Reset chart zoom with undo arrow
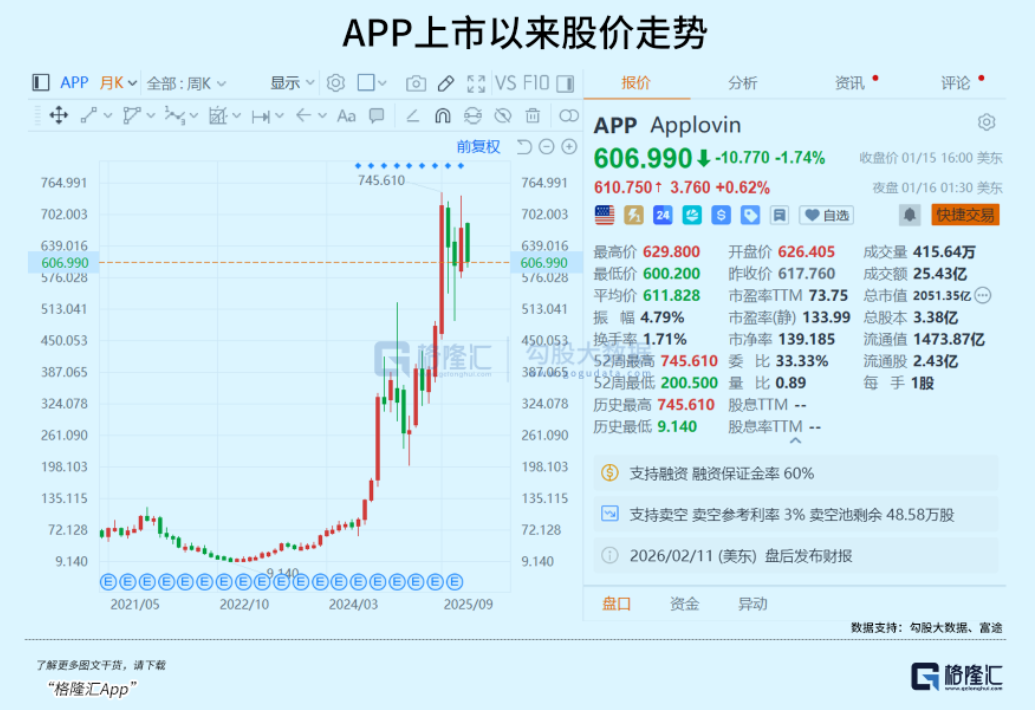1035x710 pixels. [524, 146]
